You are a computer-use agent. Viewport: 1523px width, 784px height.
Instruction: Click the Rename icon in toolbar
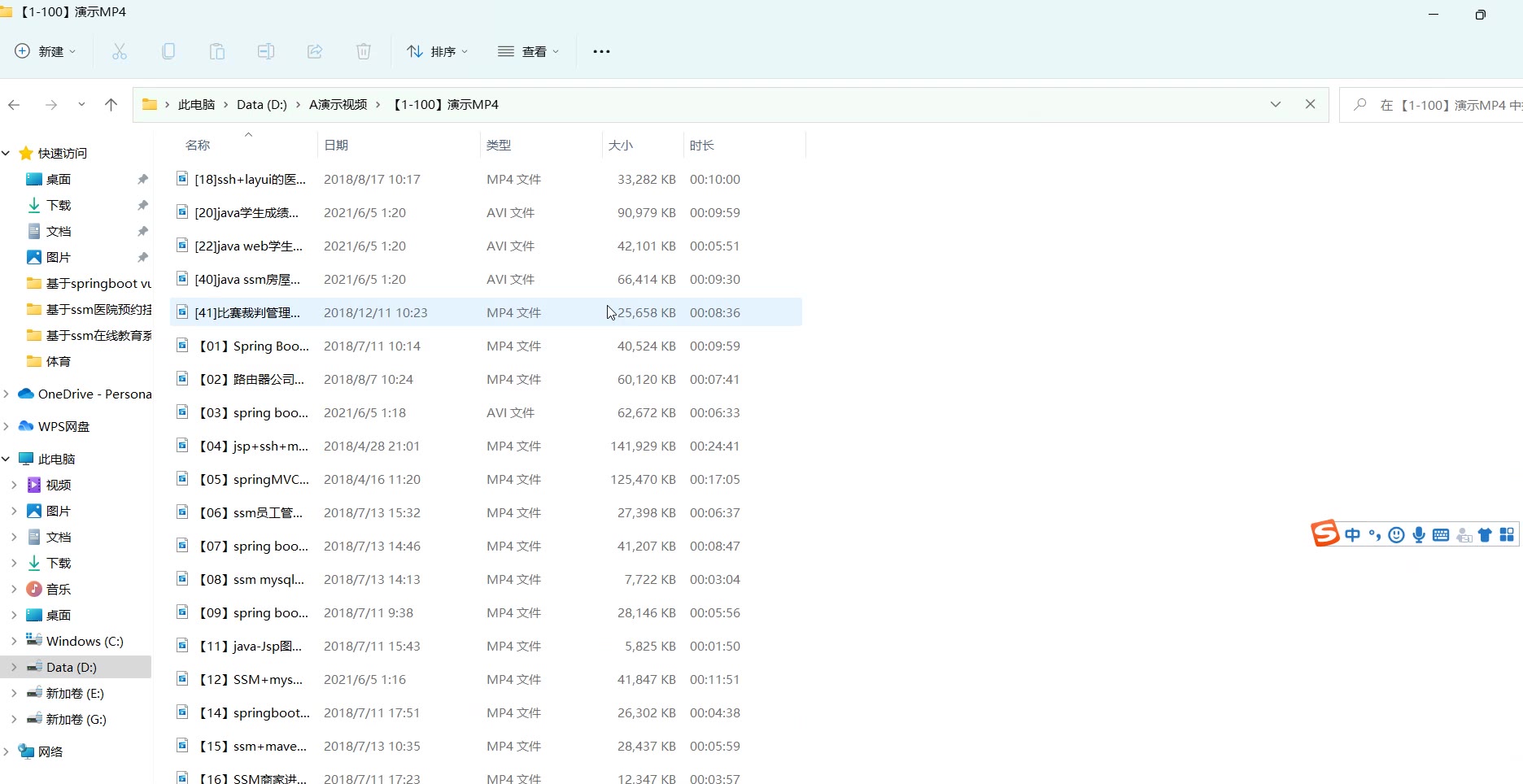pos(266,51)
